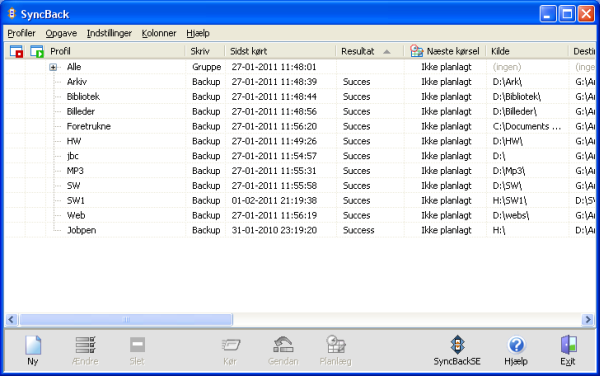The width and height of the screenshot is (600, 376).
Task: Click the Slet delete icon
Action: [x=137, y=345]
